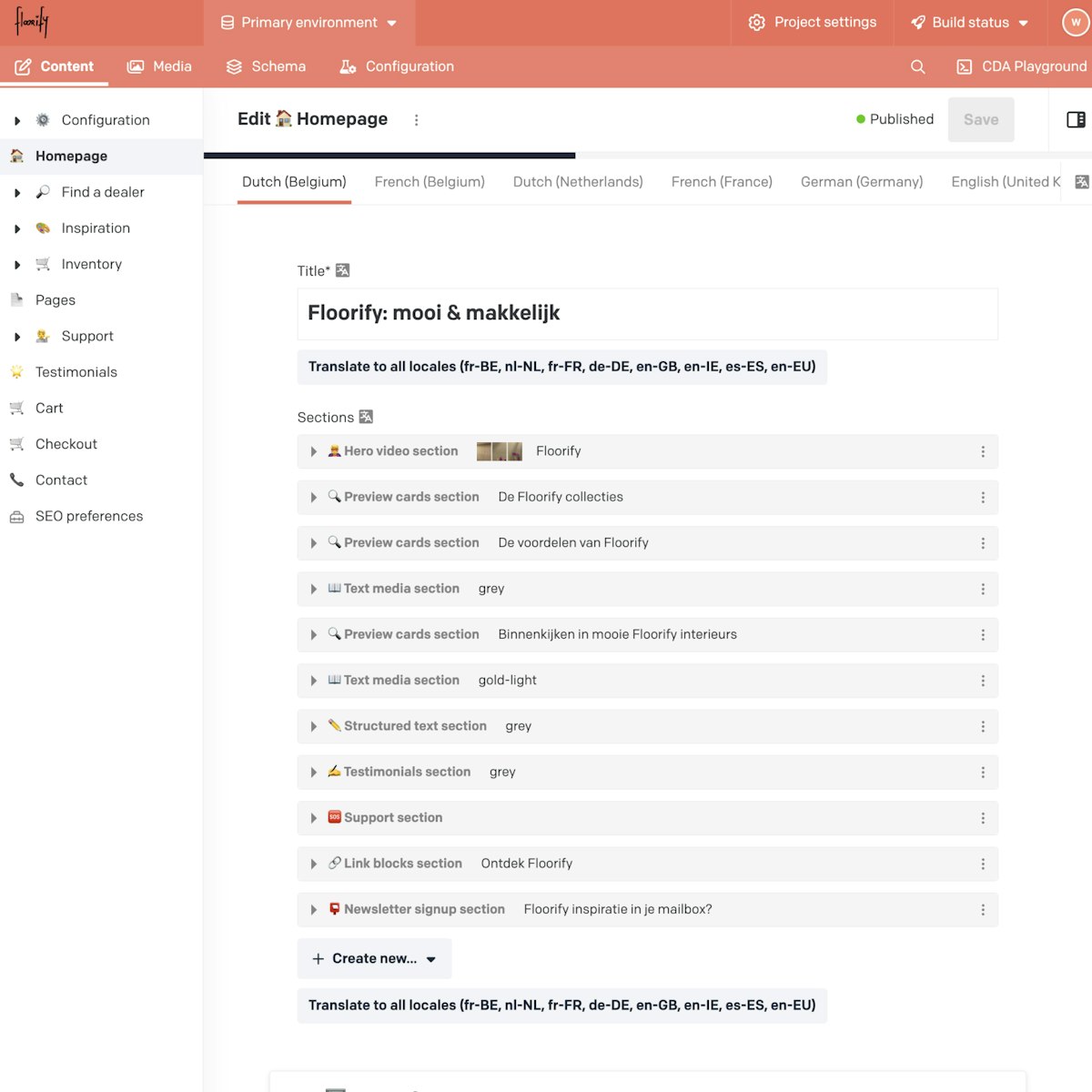Screen dimensions: 1092x1092
Task: Click Hero video section thumbnail image
Action: [x=500, y=451]
